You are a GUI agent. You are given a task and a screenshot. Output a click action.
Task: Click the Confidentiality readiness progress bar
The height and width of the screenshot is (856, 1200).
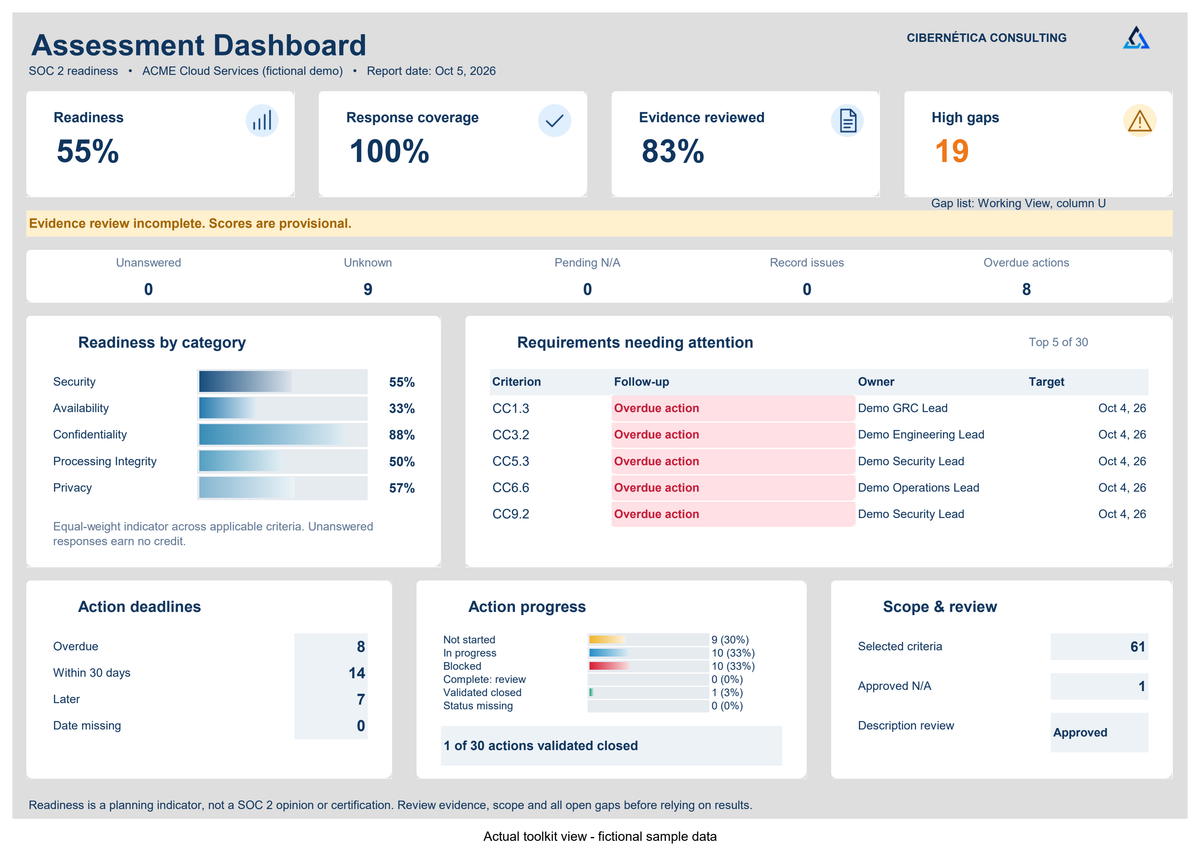(x=283, y=435)
